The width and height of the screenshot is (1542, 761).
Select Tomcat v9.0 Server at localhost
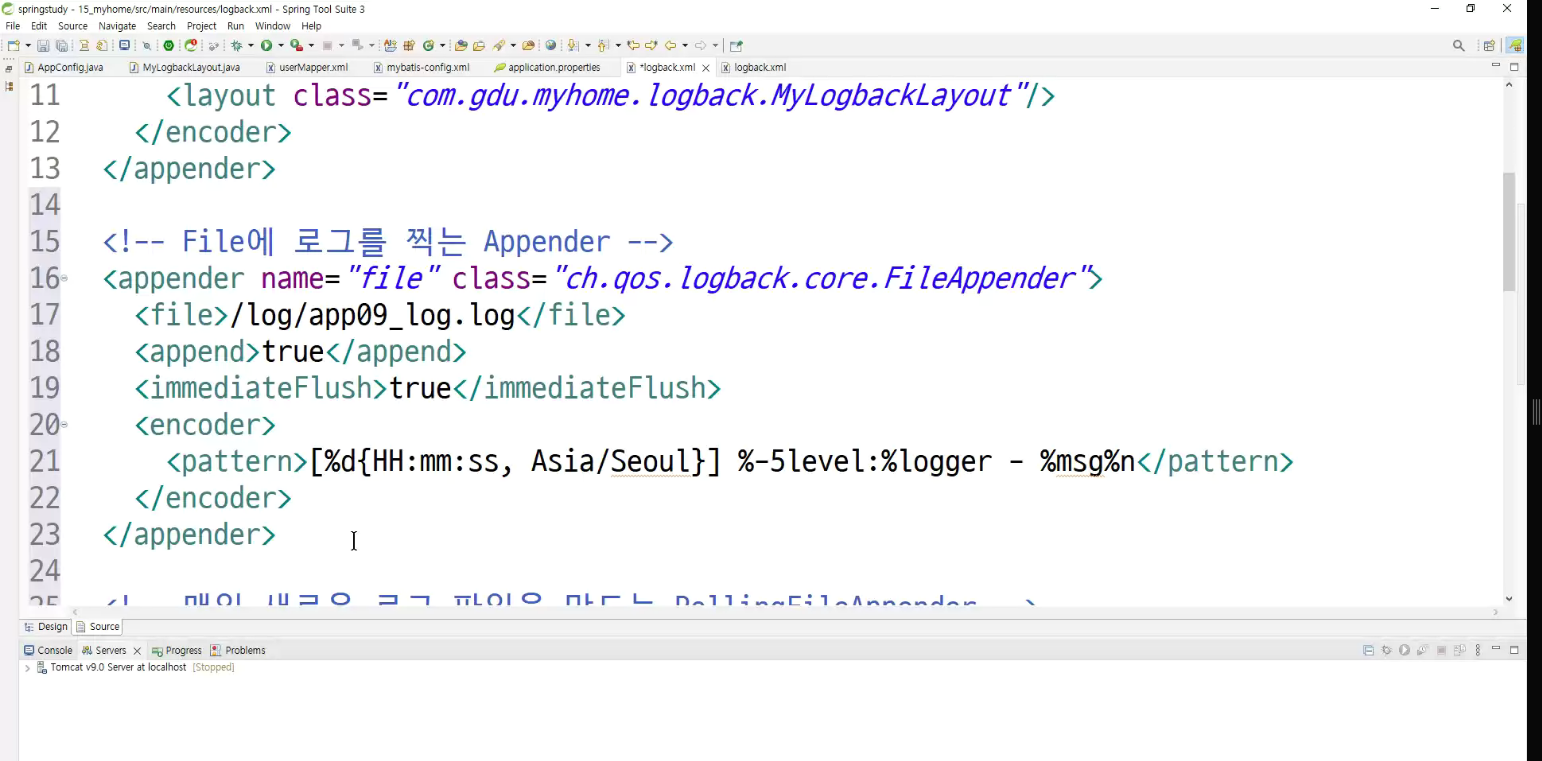[118, 667]
